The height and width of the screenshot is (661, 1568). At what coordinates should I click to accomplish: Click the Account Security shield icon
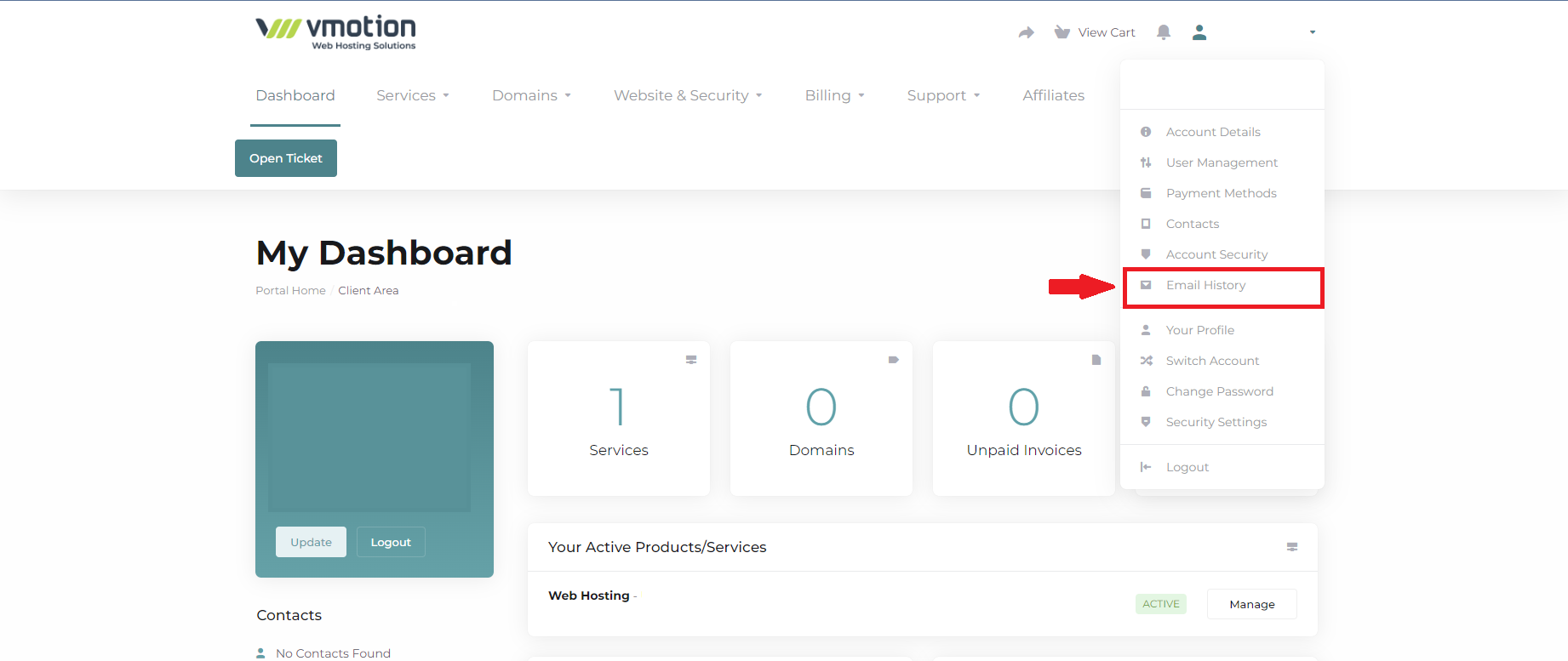pos(1146,254)
